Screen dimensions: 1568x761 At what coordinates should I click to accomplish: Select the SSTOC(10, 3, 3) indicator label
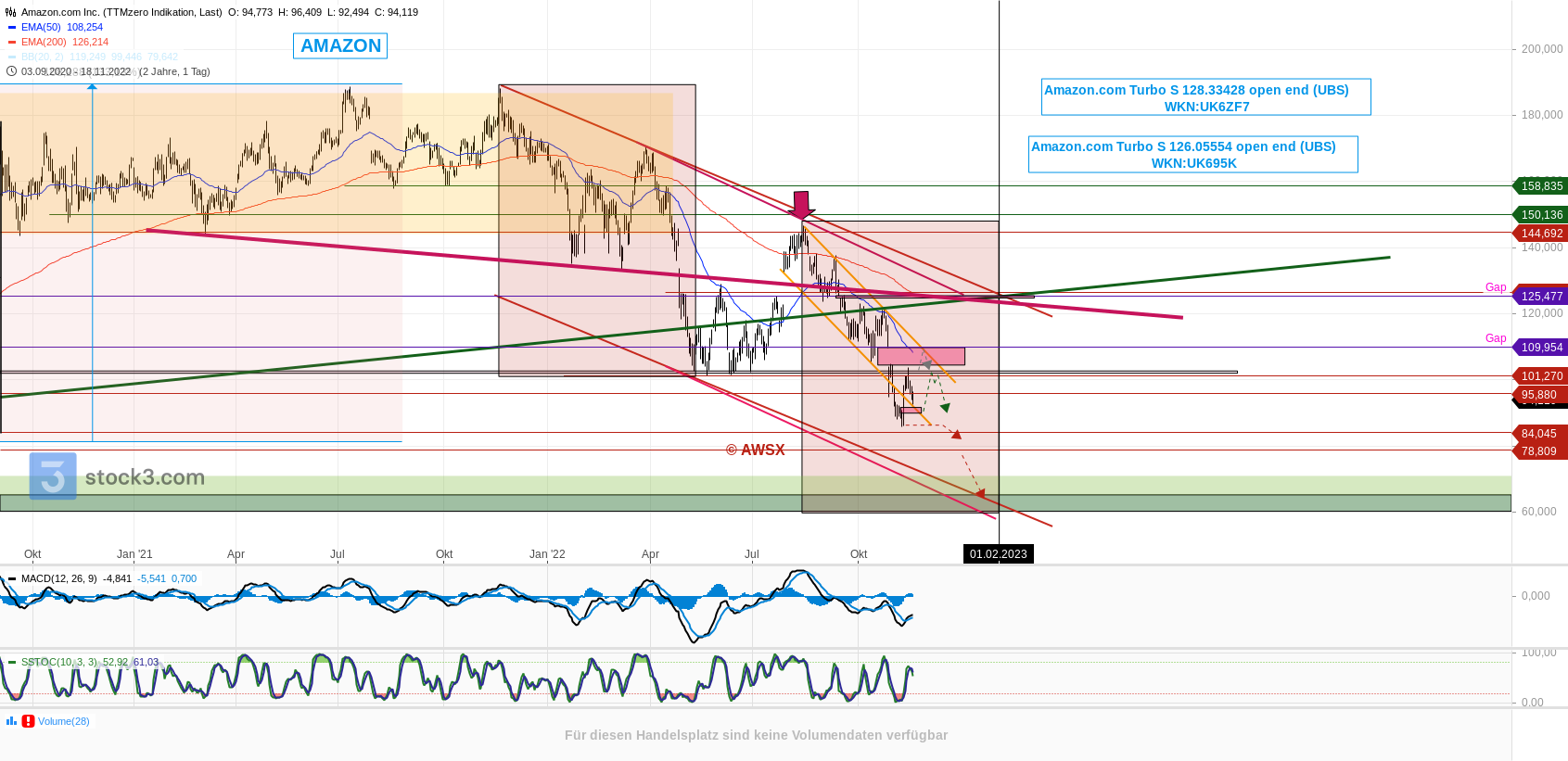coord(59,663)
